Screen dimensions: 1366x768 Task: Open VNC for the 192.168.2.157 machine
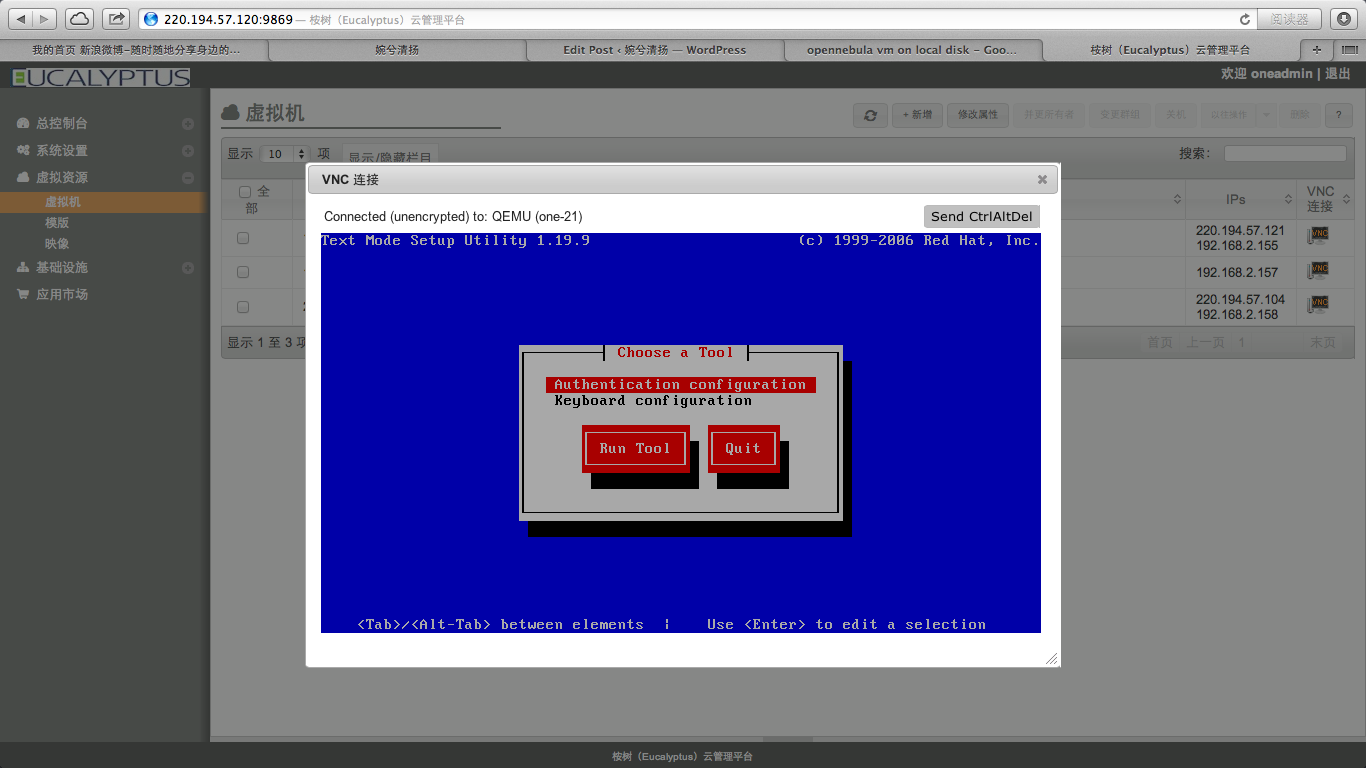click(x=1319, y=270)
